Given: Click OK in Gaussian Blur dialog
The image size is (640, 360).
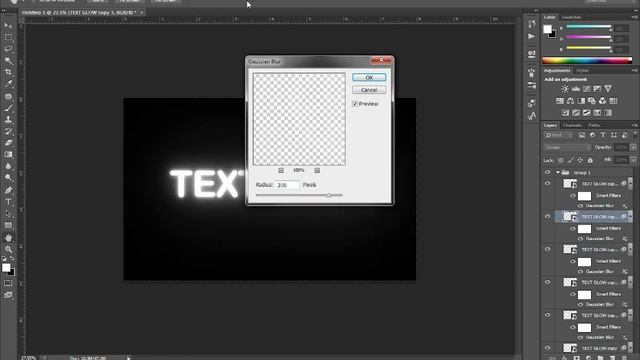Looking at the screenshot, I should click(369, 77).
